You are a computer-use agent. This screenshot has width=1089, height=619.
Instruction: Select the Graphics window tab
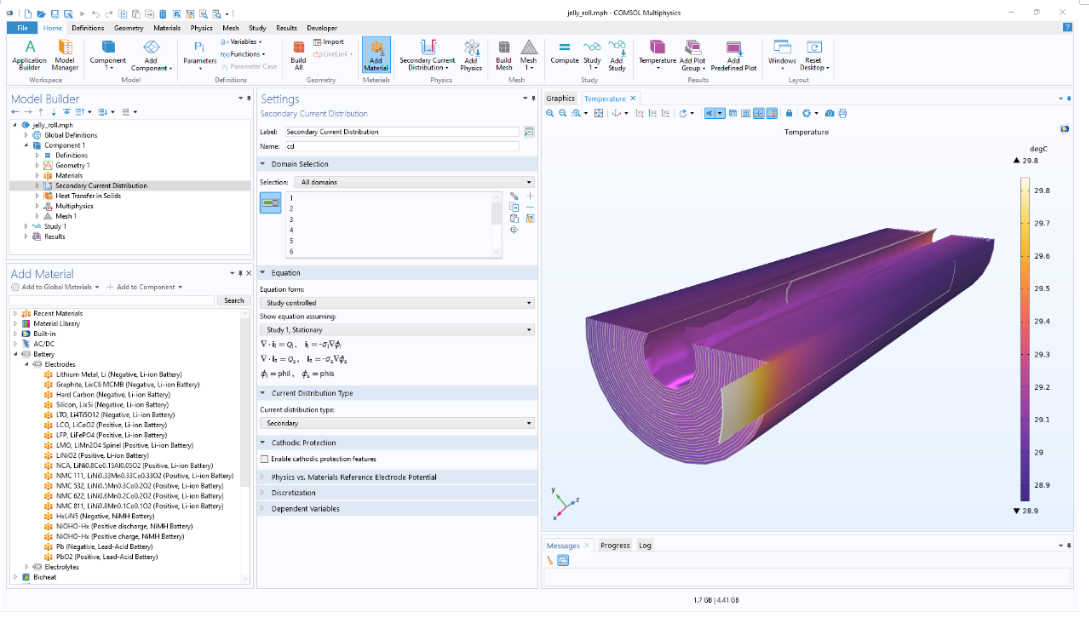[x=560, y=99]
